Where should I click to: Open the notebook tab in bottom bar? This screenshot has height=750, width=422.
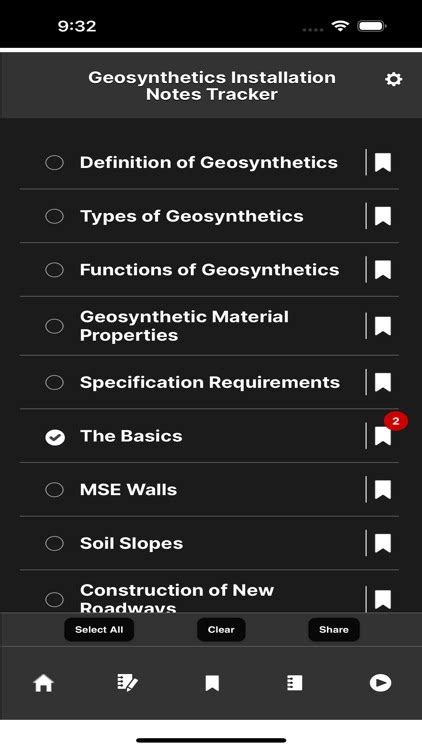[294, 683]
